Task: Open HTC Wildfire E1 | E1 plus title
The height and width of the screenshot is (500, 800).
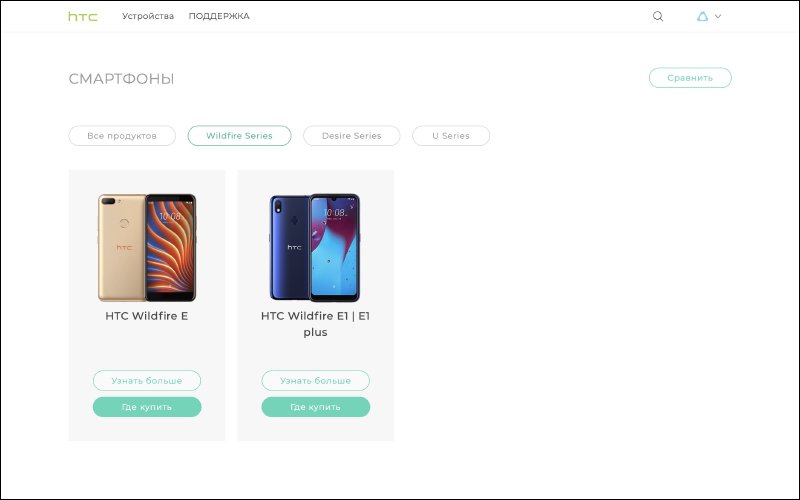Action: coord(315,324)
